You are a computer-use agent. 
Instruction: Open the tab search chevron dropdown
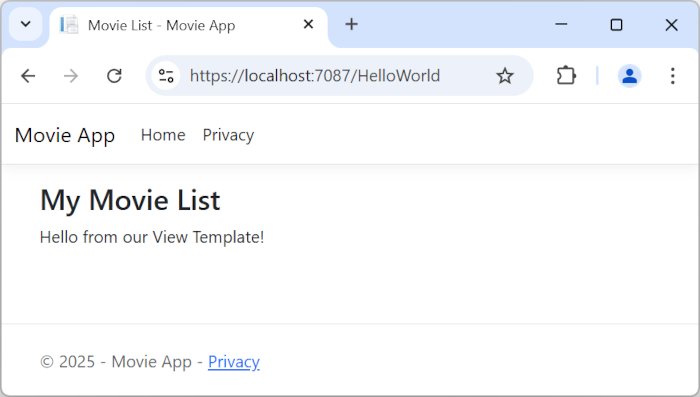[26, 24]
